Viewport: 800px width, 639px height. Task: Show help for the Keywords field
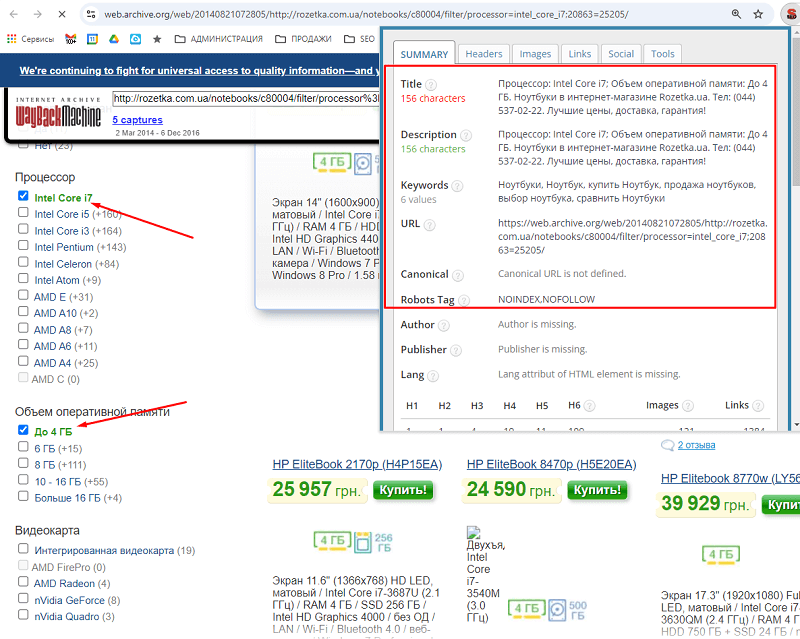[458, 186]
